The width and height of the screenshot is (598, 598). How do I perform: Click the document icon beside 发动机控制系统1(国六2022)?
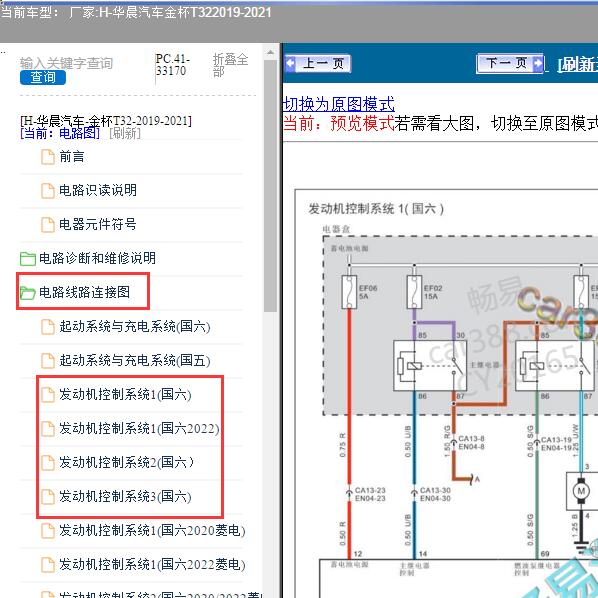(x=48, y=429)
